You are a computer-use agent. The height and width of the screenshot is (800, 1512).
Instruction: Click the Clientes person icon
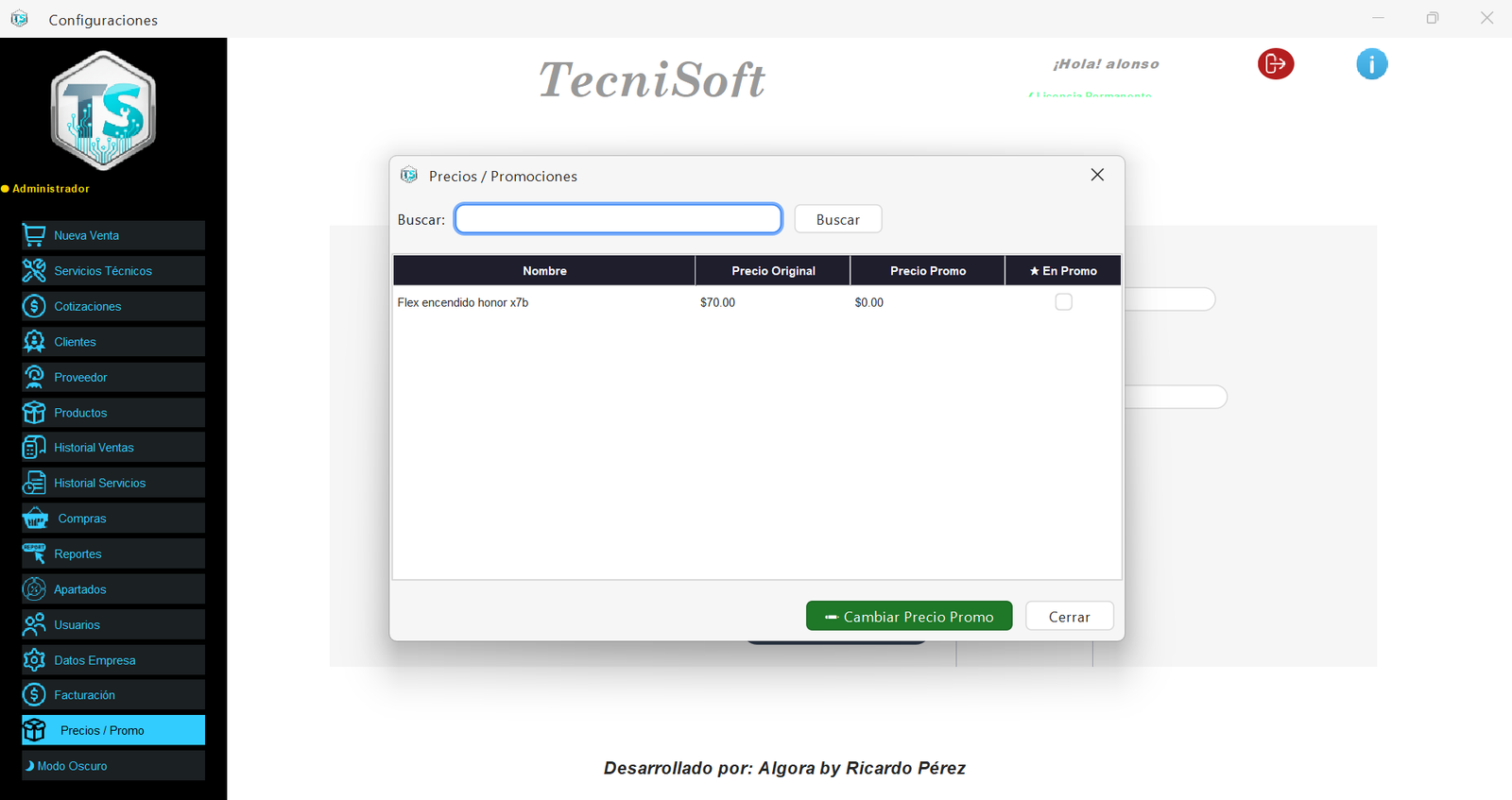(34, 342)
